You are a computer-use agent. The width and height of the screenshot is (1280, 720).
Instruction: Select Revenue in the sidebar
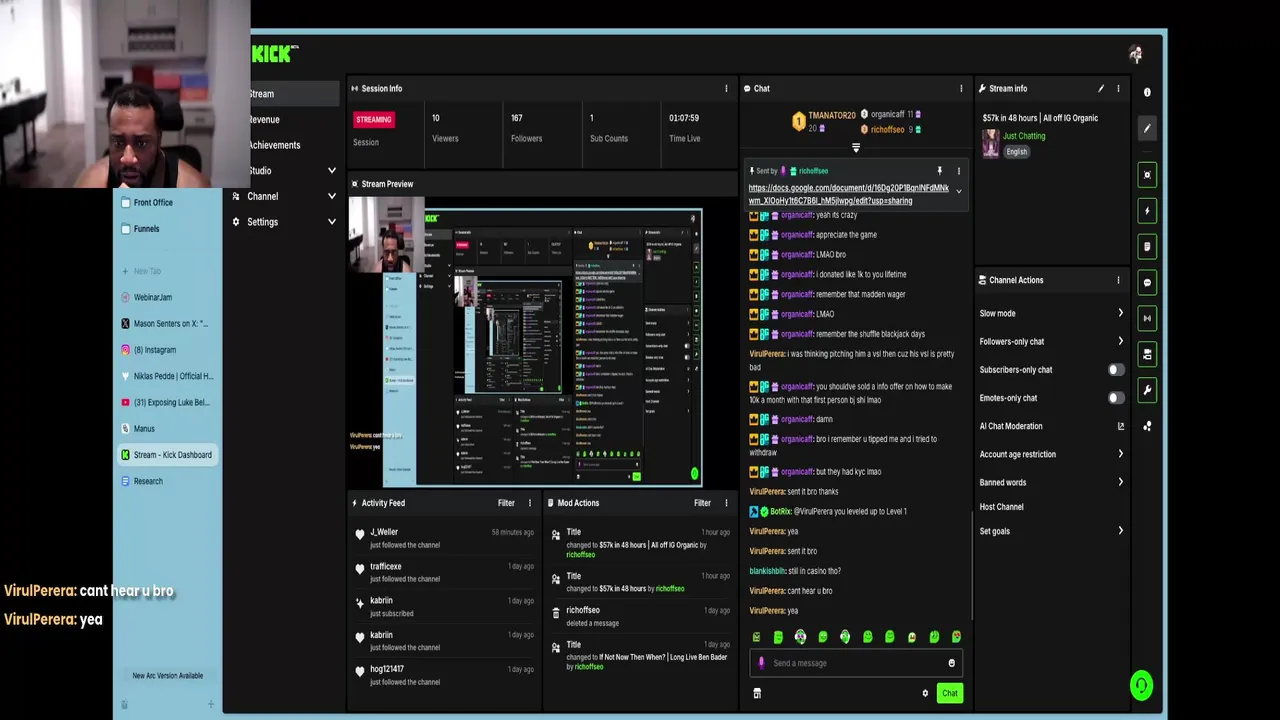pyautogui.click(x=264, y=119)
